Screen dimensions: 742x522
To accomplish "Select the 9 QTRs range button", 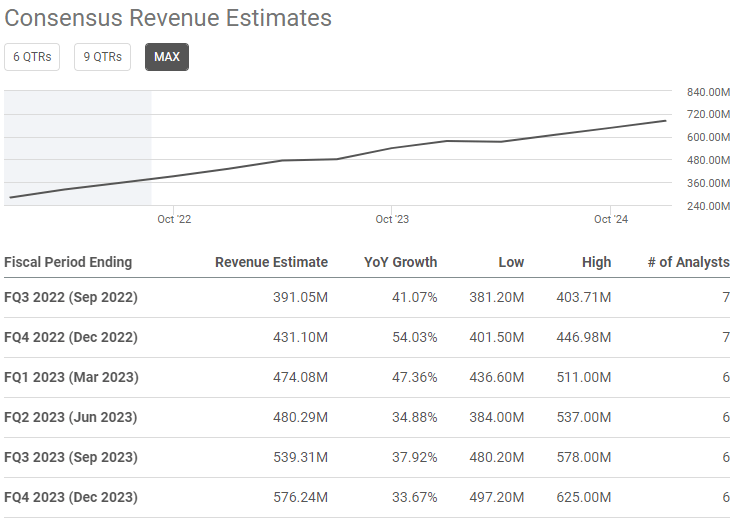I will pos(102,57).
